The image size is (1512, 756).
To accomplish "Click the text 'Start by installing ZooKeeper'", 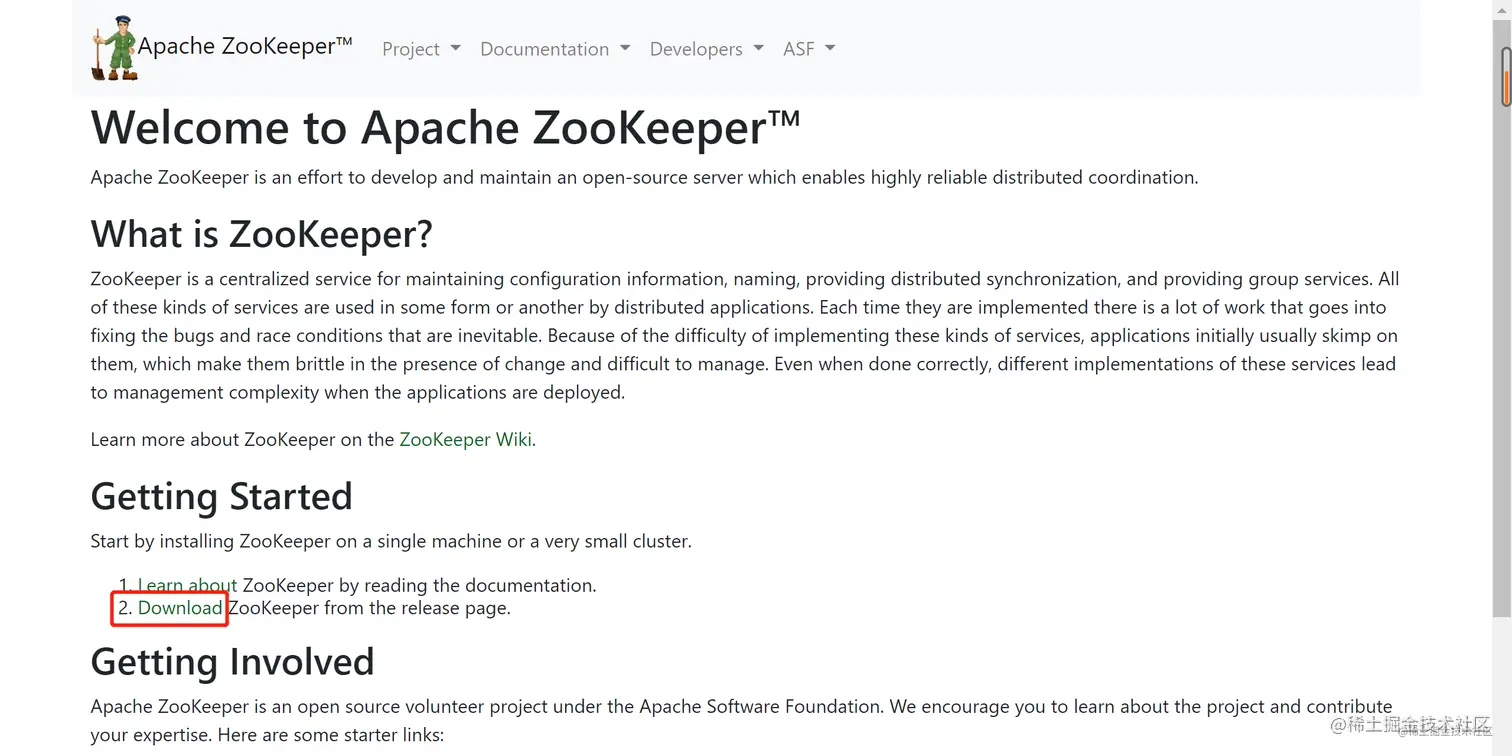I will click(210, 541).
